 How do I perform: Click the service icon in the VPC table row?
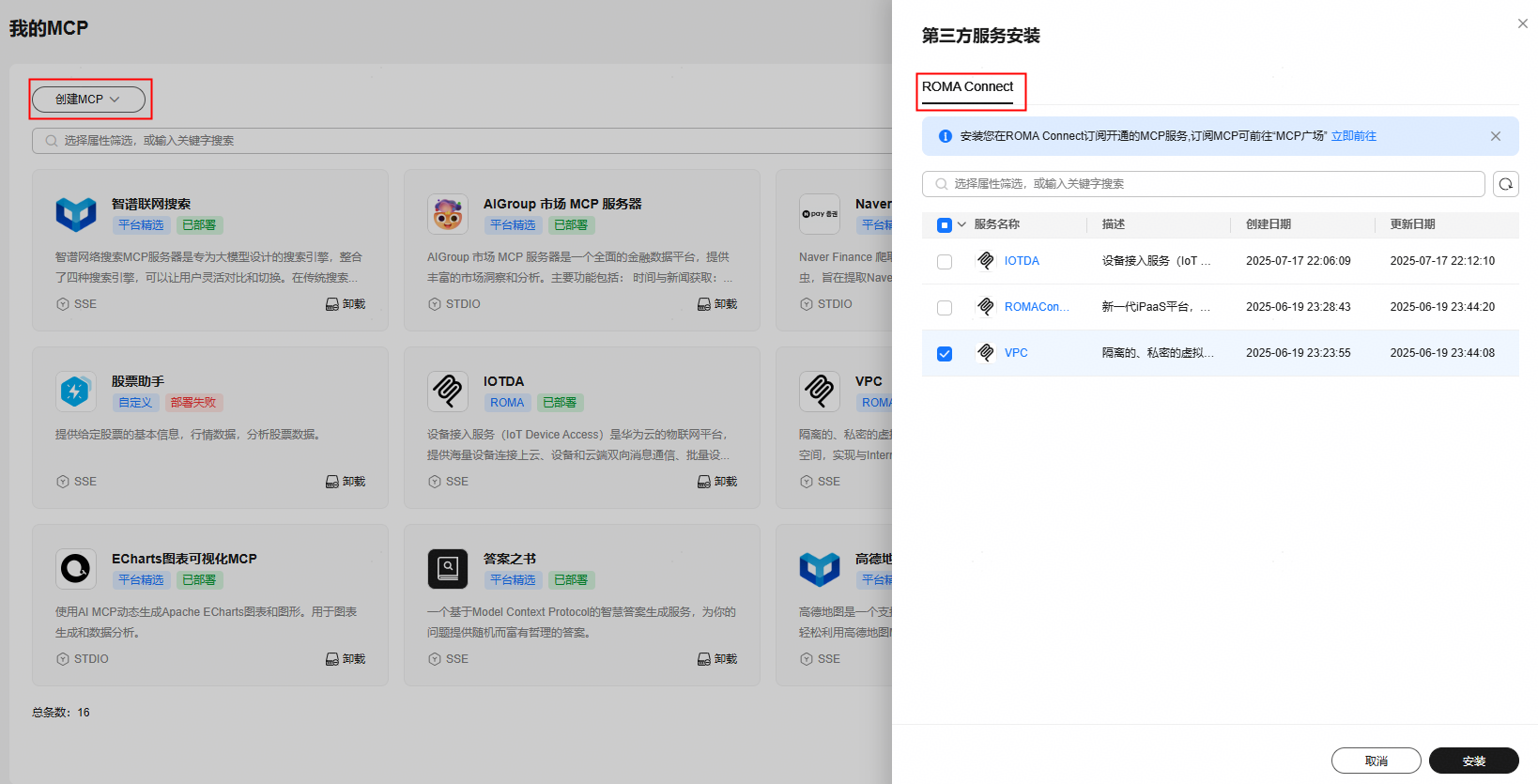[986, 353]
